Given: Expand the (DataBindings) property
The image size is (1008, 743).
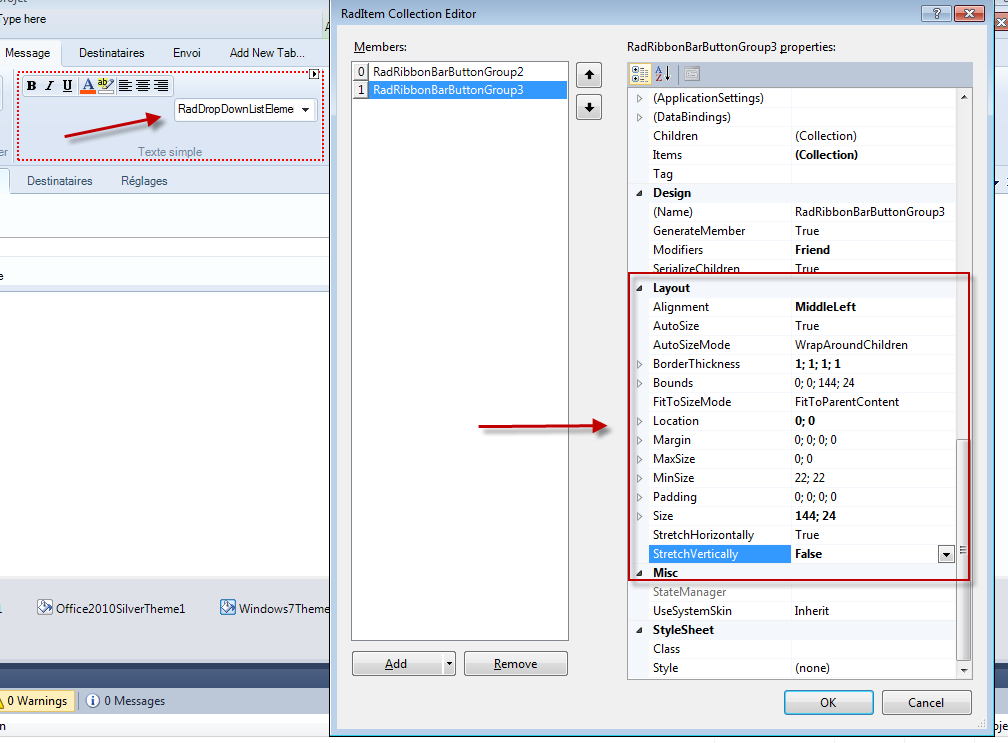Looking at the screenshot, I should tap(639, 117).
